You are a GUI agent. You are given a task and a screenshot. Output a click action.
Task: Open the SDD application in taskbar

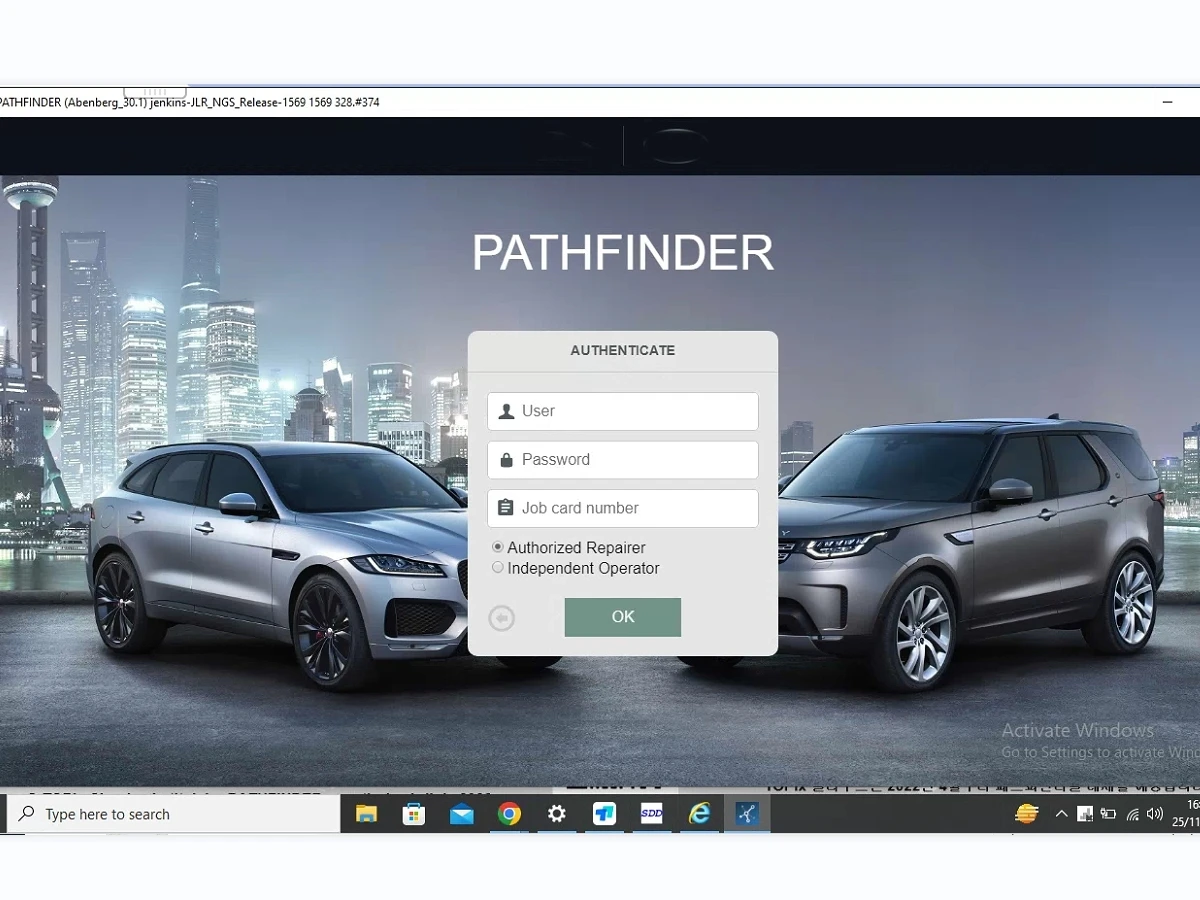pos(652,814)
